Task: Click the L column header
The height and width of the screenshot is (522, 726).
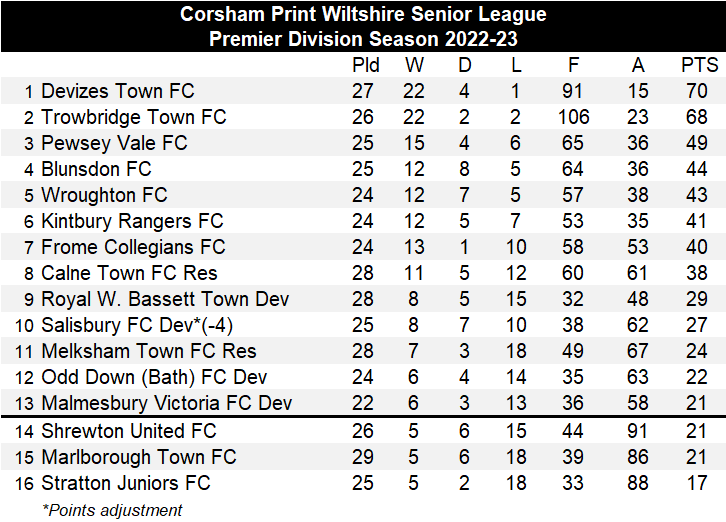Action: pyautogui.click(x=516, y=65)
